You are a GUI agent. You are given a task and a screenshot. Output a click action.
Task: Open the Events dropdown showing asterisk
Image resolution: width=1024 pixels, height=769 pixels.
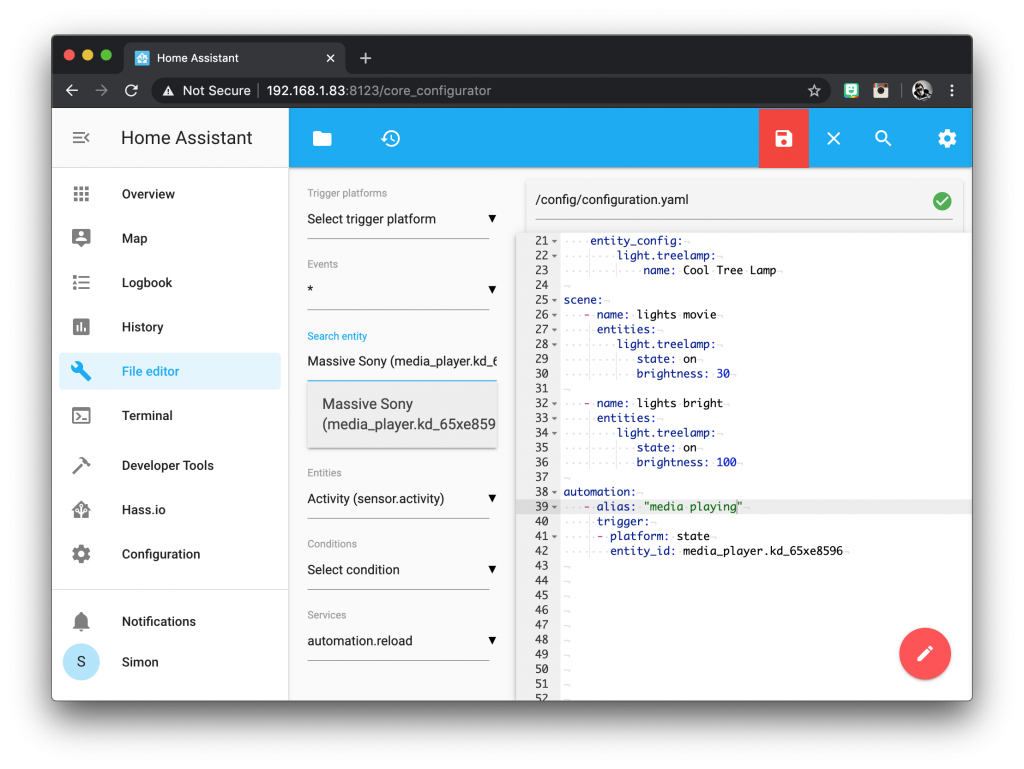coord(402,289)
